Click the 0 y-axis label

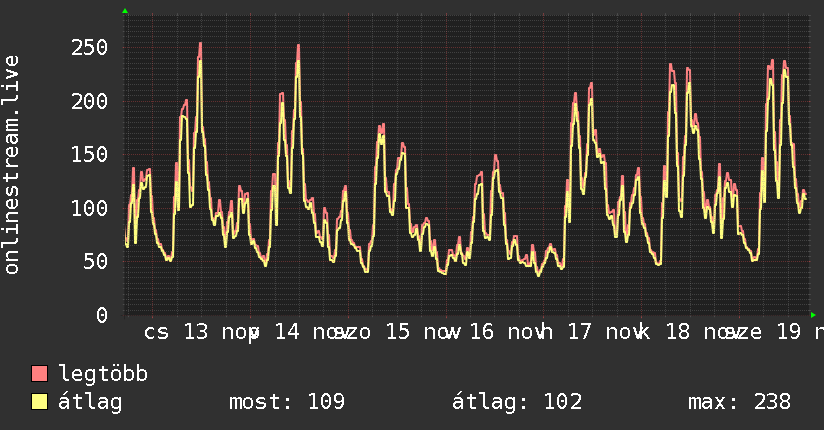tap(102, 315)
